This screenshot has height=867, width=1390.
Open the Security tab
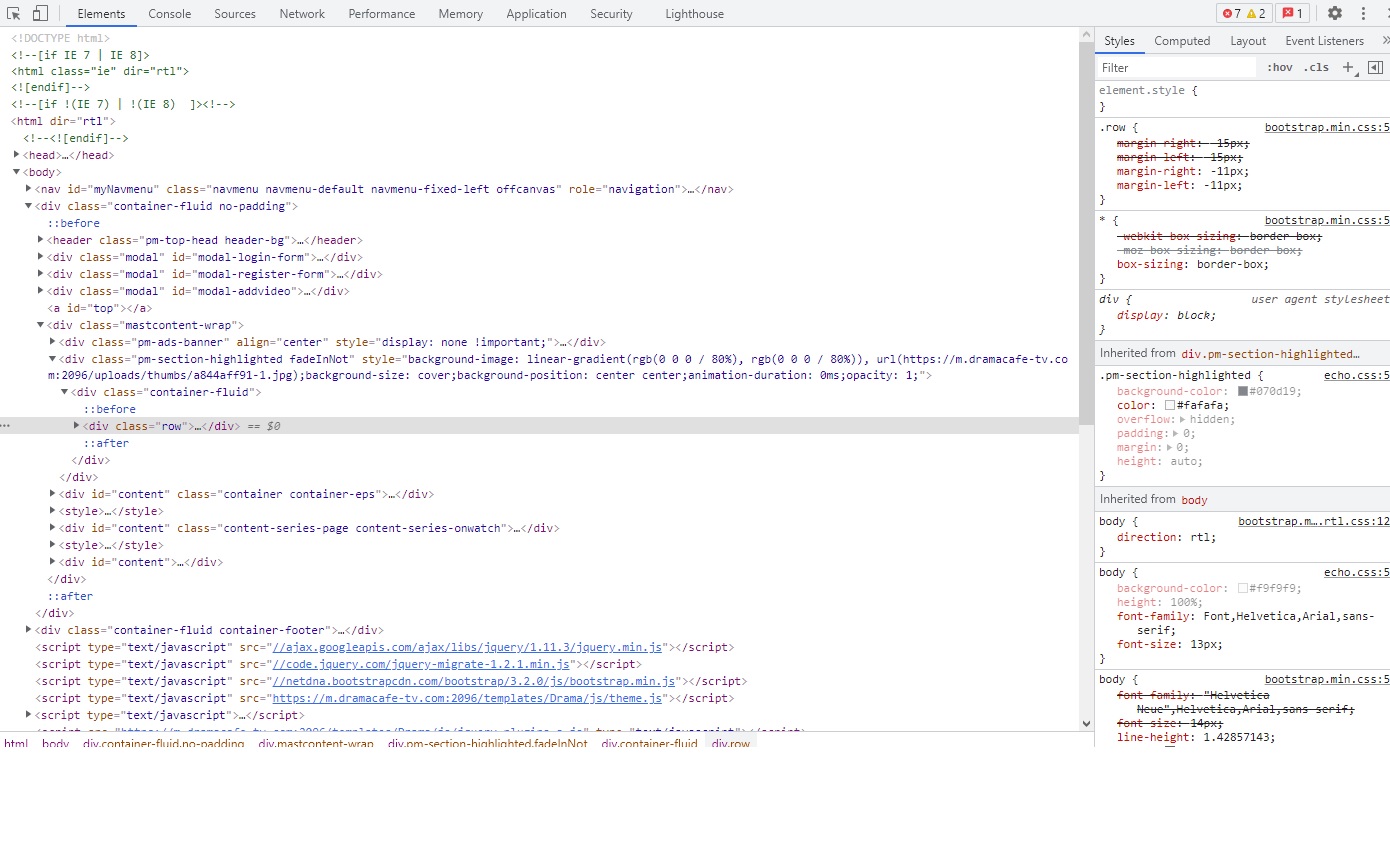tap(611, 13)
